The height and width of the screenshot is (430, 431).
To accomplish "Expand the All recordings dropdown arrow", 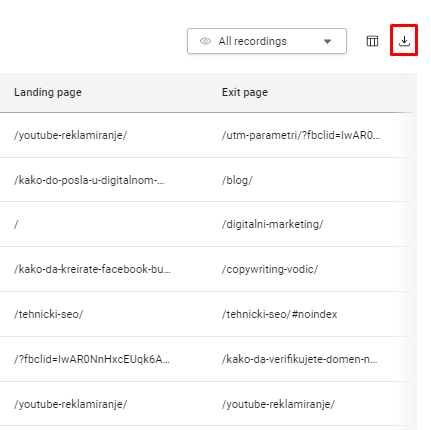I will (x=328, y=41).
